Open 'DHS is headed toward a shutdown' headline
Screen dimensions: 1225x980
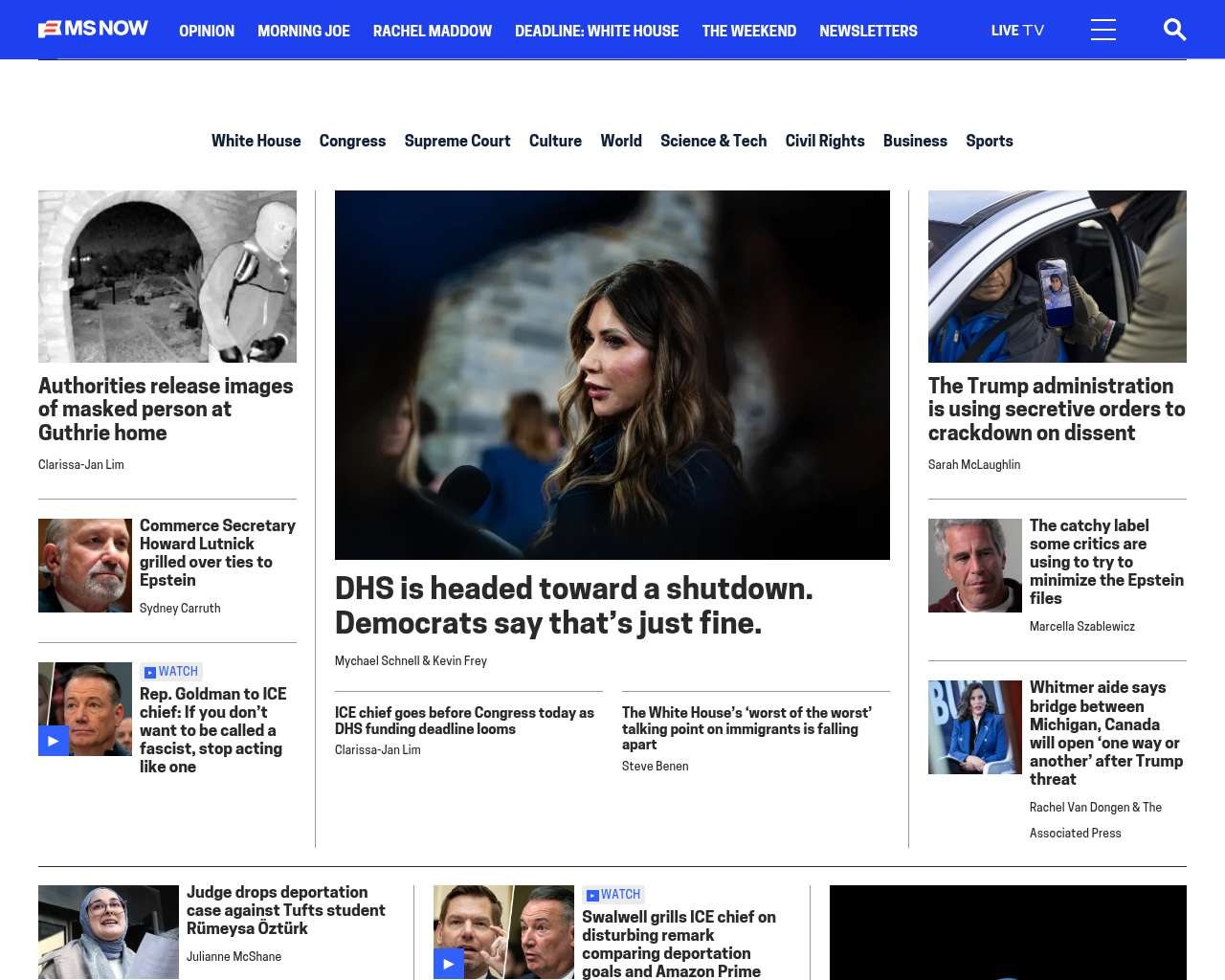[573, 605]
